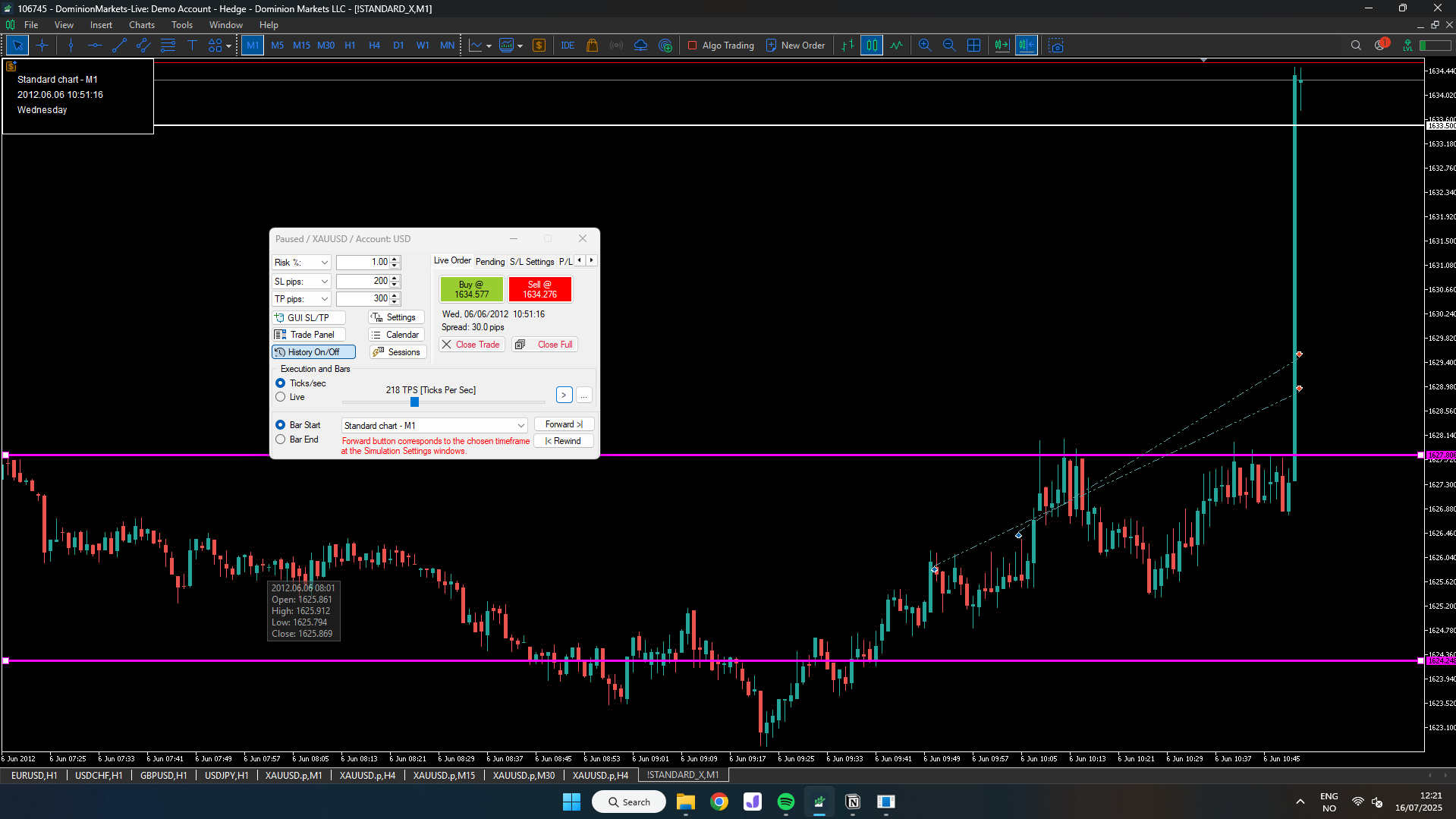
Task: Switch to the S/L Settings tab
Action: point(532,262)
